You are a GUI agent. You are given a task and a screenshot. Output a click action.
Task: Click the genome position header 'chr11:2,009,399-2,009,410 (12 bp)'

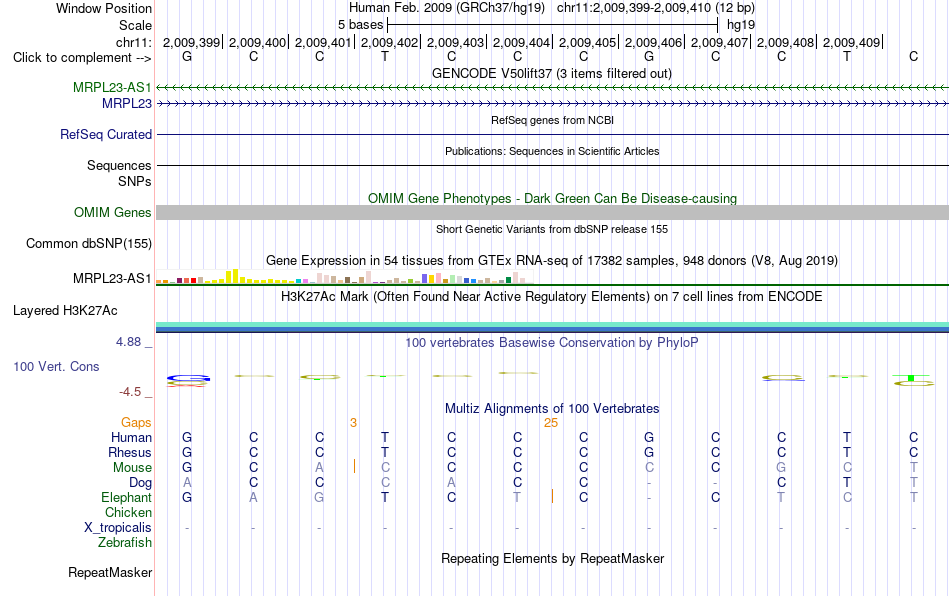pos(656,8)
